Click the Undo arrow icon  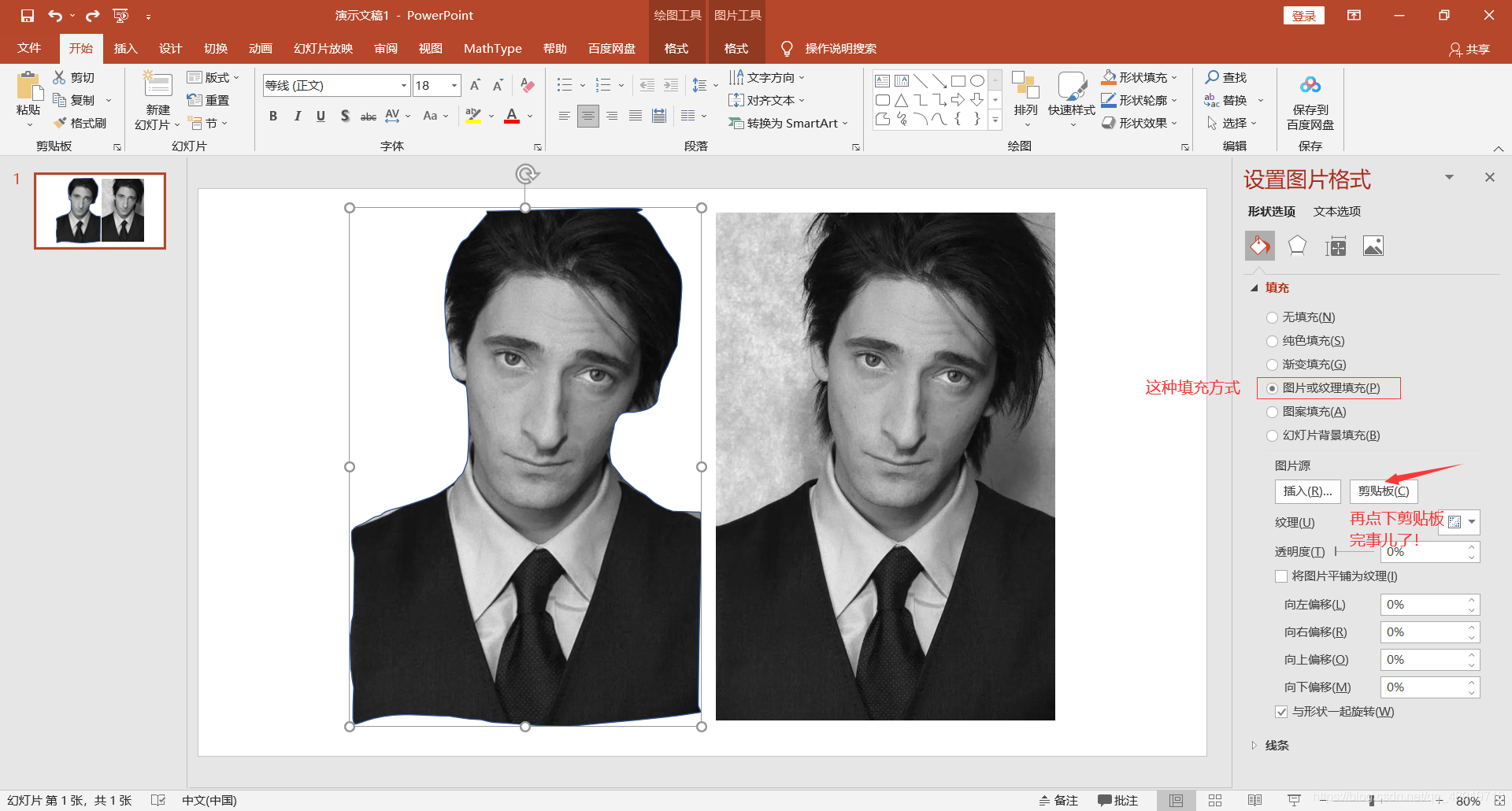55,16
